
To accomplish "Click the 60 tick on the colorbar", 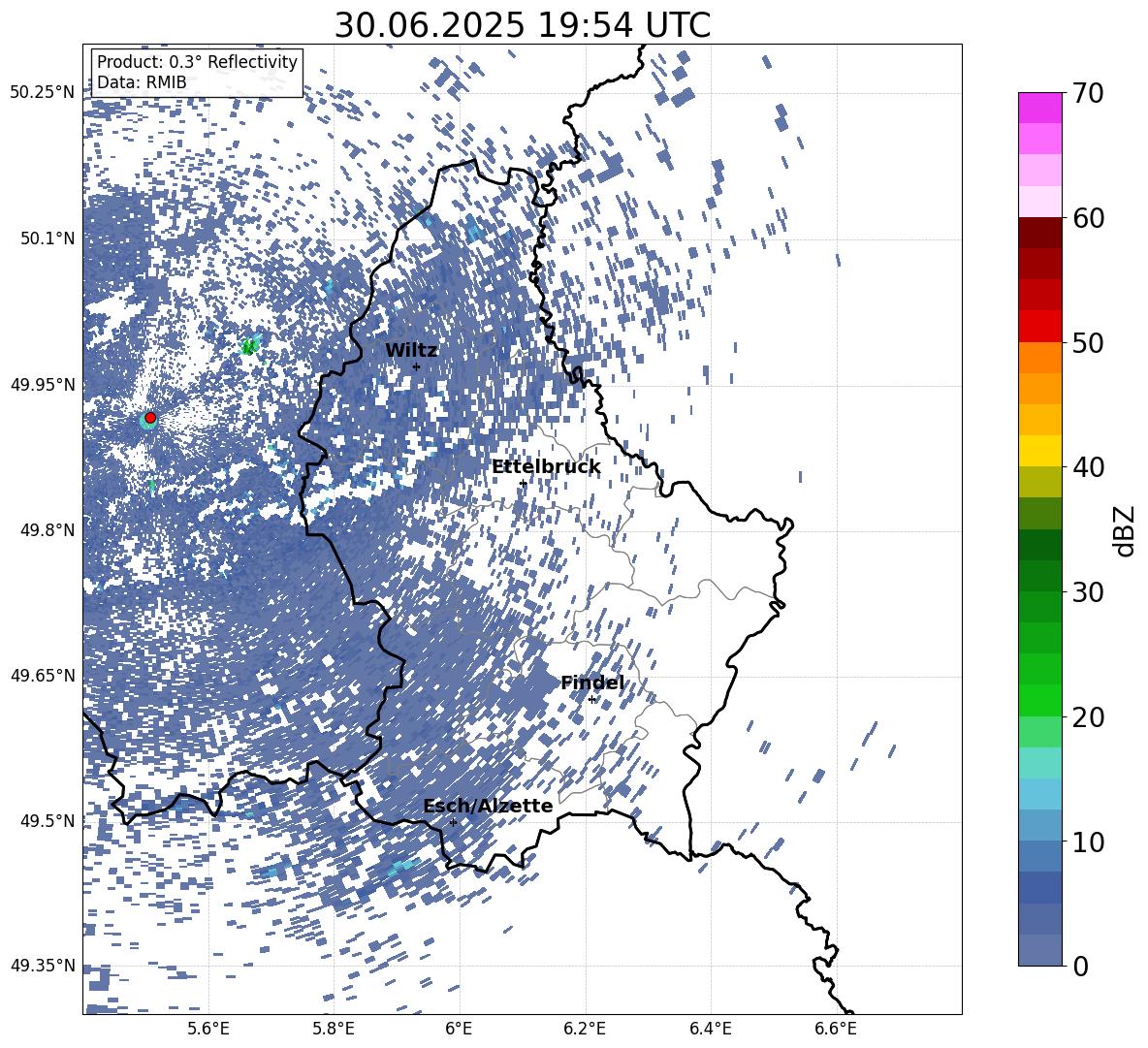I will pos(1088,218).
